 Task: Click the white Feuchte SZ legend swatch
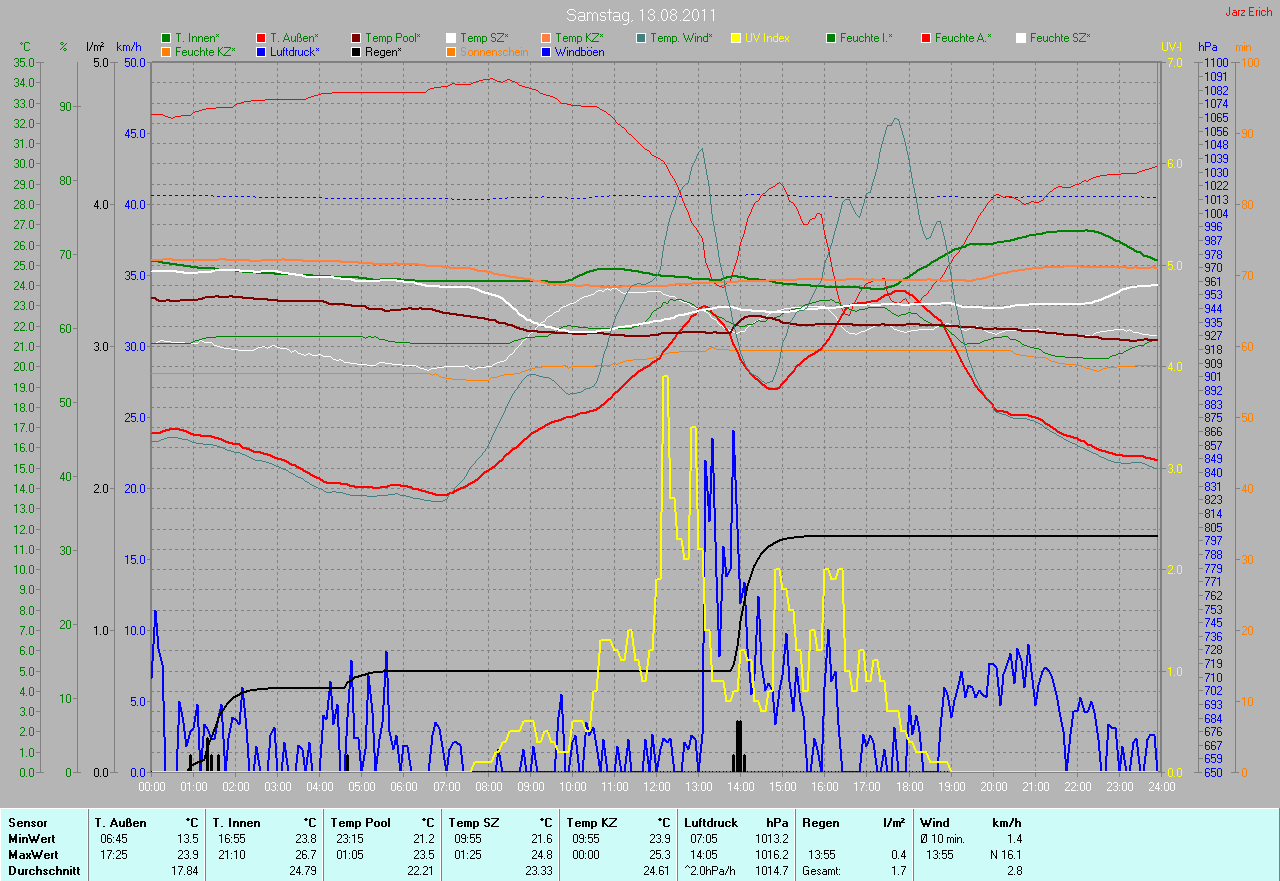[1021, 38]
